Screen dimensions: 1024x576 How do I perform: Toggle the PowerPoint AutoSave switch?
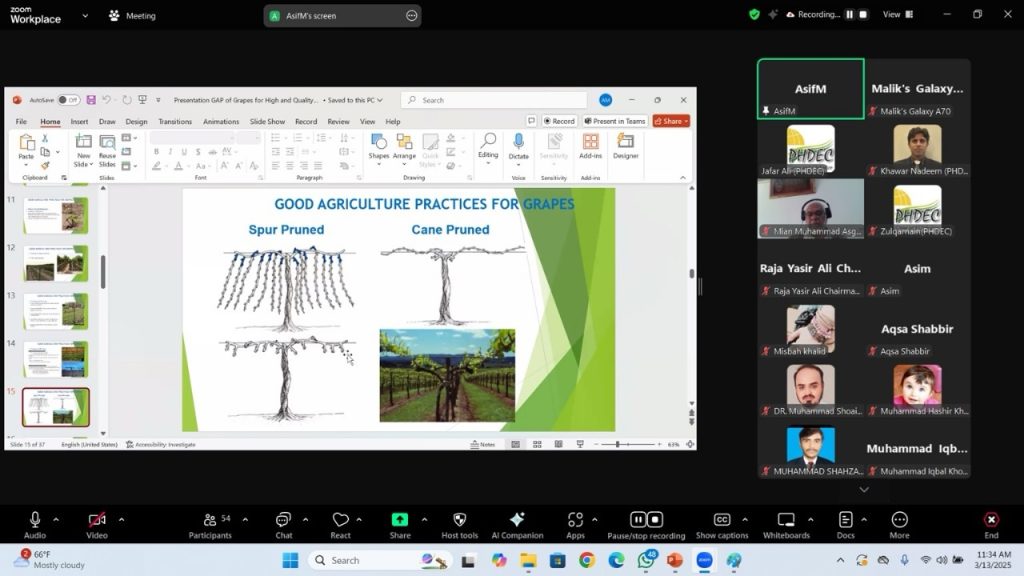(x=67, y=100)
